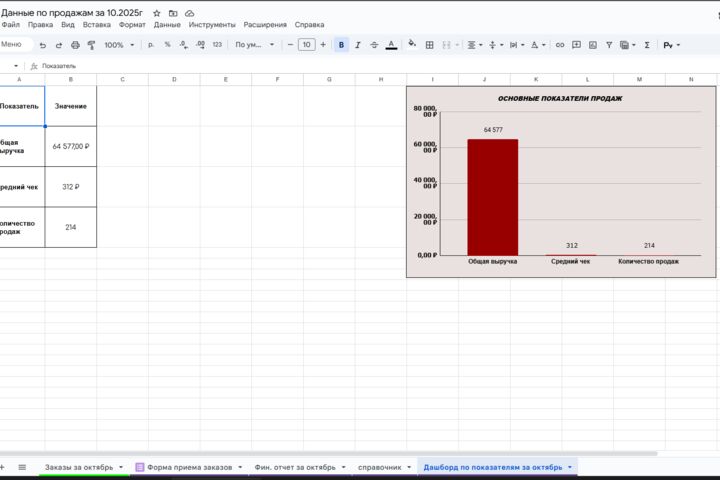This screenshot has height=480, width=720.
Task: Switch to Фин. отчет за октябрь sheet
Action: tap(295, 467)
